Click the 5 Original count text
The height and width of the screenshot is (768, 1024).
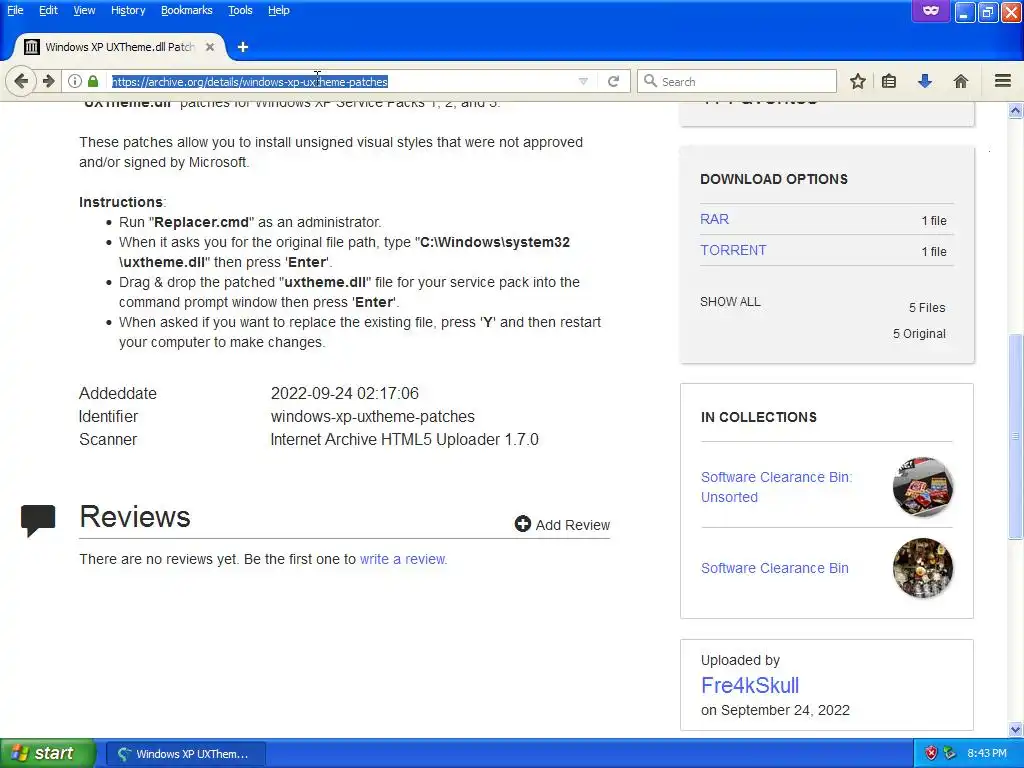pyautogui.click(x=919, y=334)
